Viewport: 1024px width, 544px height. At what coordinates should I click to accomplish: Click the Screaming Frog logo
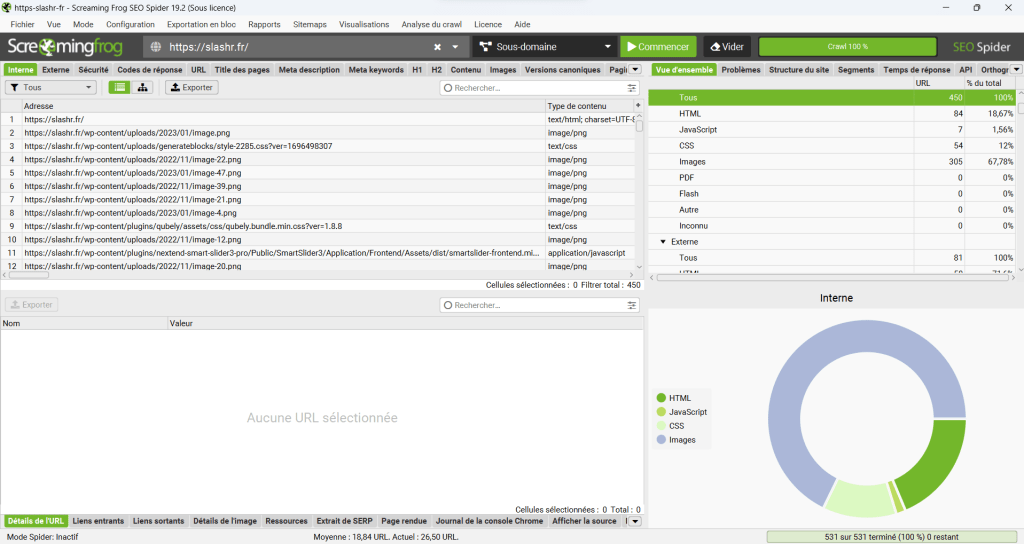68,47
